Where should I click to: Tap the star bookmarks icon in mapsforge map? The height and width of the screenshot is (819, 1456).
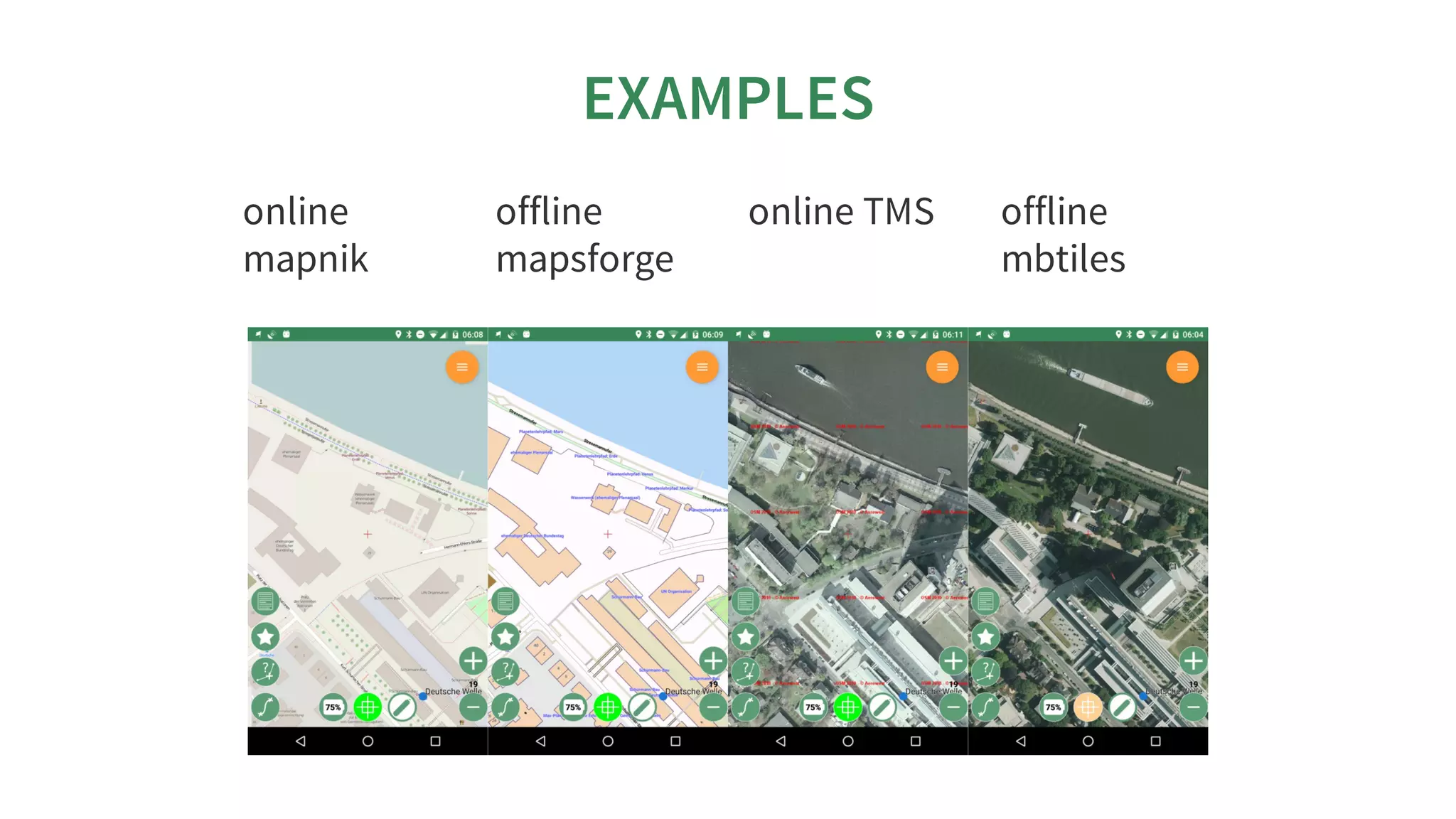click(x=505, y=636)
